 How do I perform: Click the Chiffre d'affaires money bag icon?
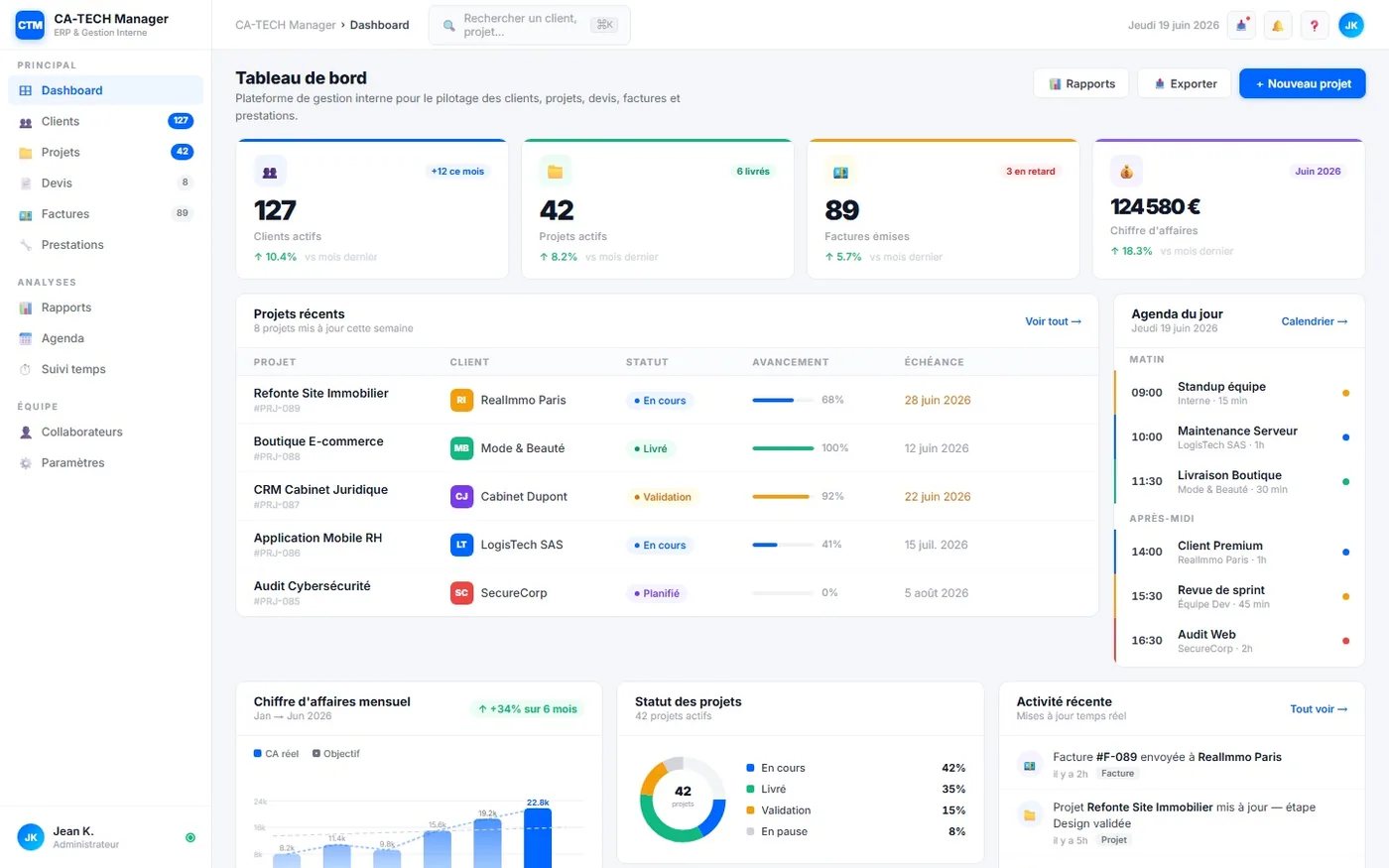[1126, 172]
